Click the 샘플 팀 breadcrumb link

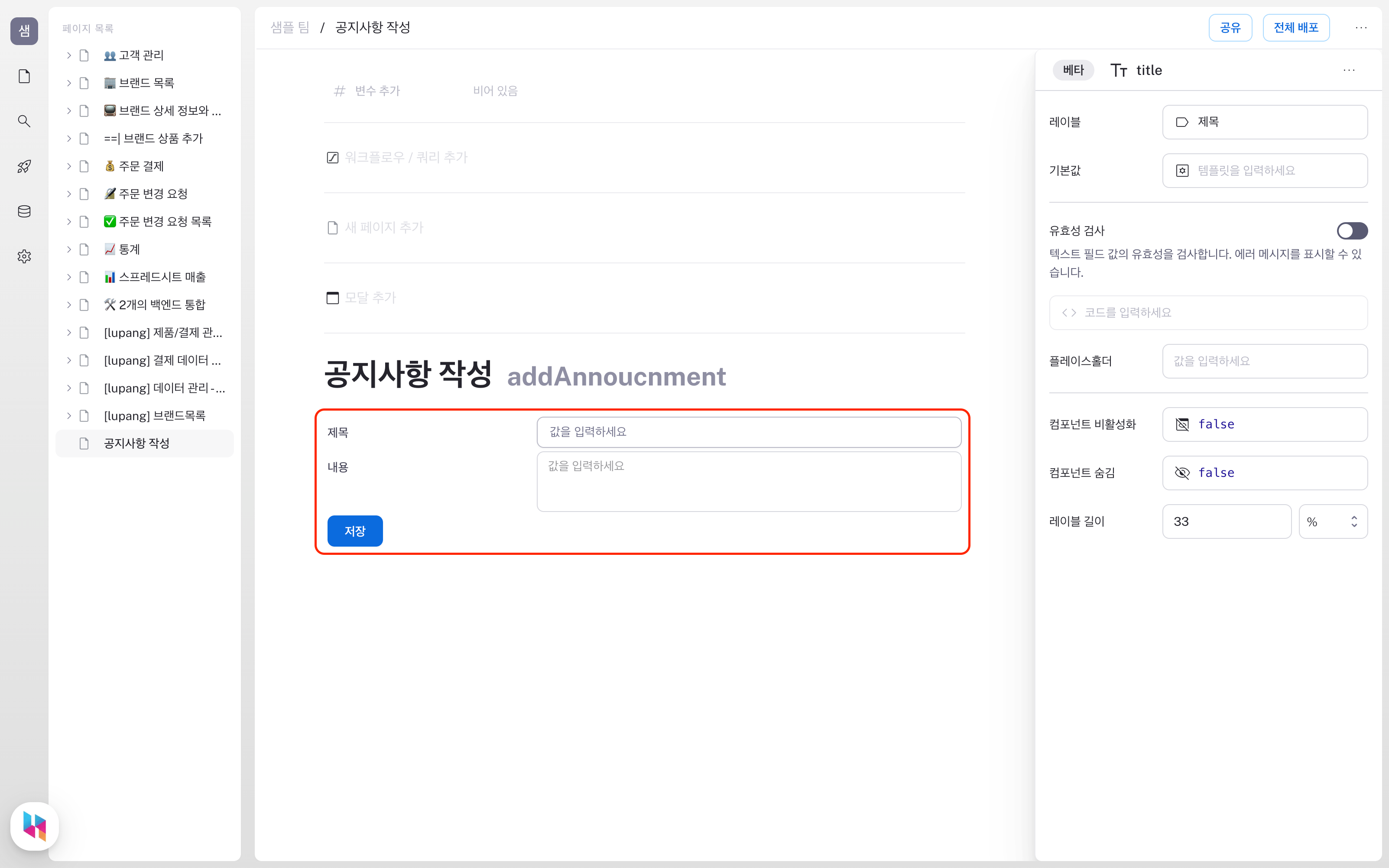(x=290, y=28)
